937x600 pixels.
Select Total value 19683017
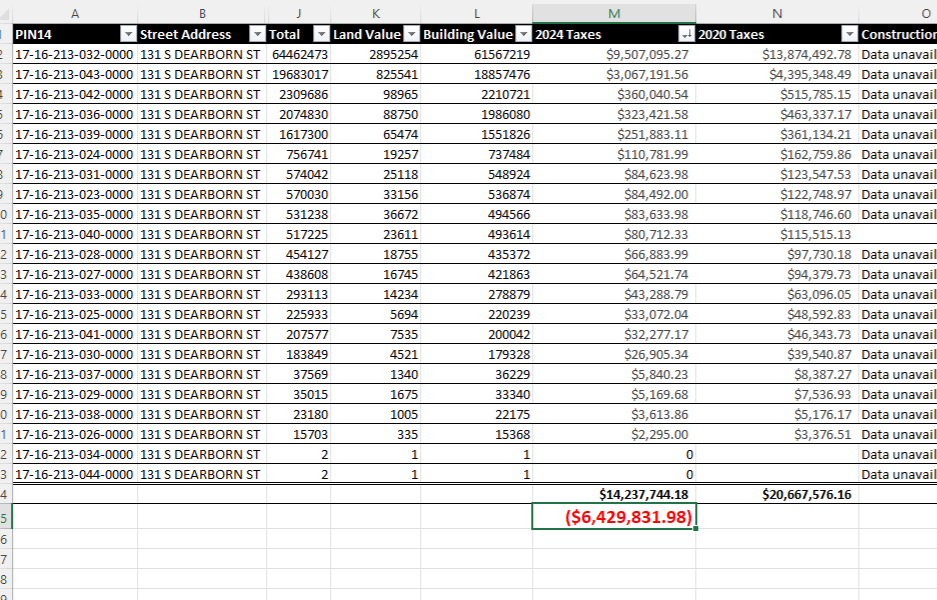click(x=298, y=74)
